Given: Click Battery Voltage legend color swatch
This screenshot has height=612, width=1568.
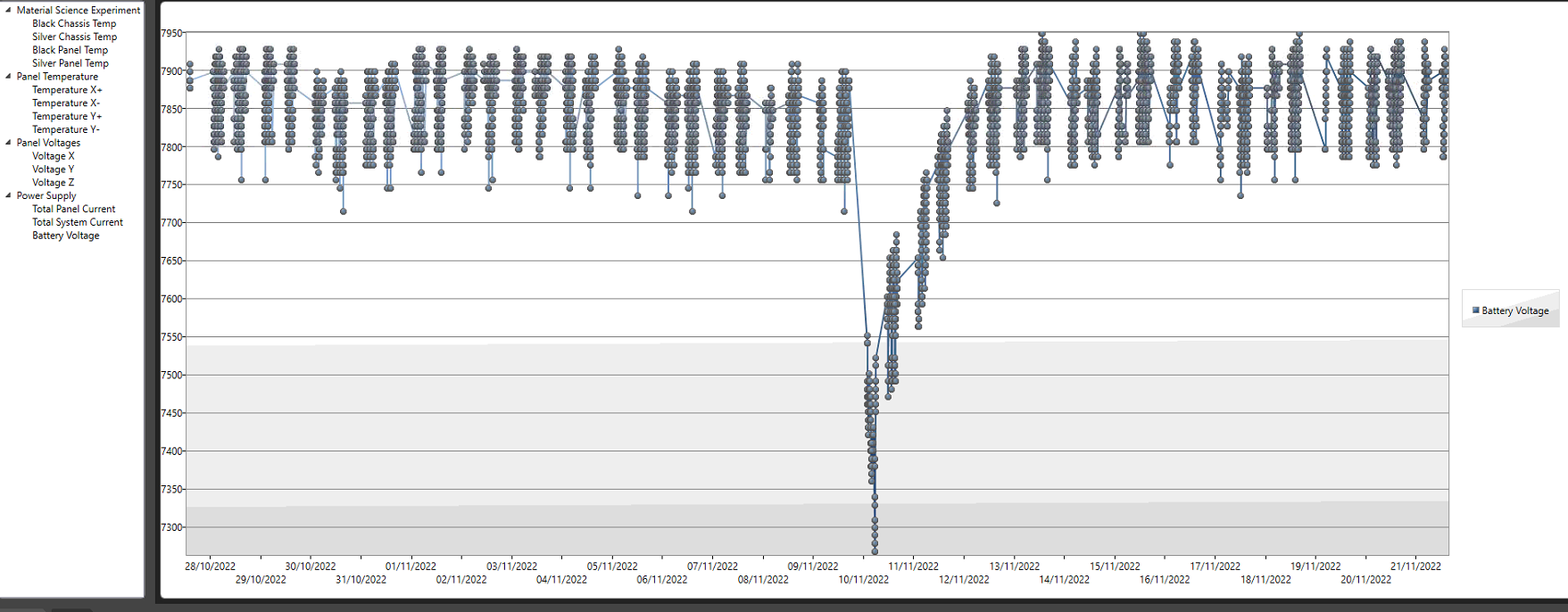Looking at the screenshot, I should coord(1475,310).
